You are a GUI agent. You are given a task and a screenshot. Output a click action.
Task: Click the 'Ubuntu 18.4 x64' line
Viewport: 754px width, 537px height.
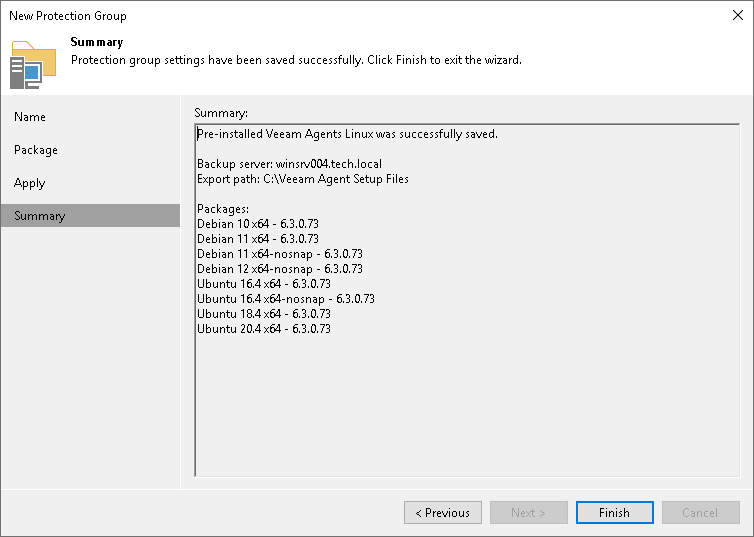(264, 313)
